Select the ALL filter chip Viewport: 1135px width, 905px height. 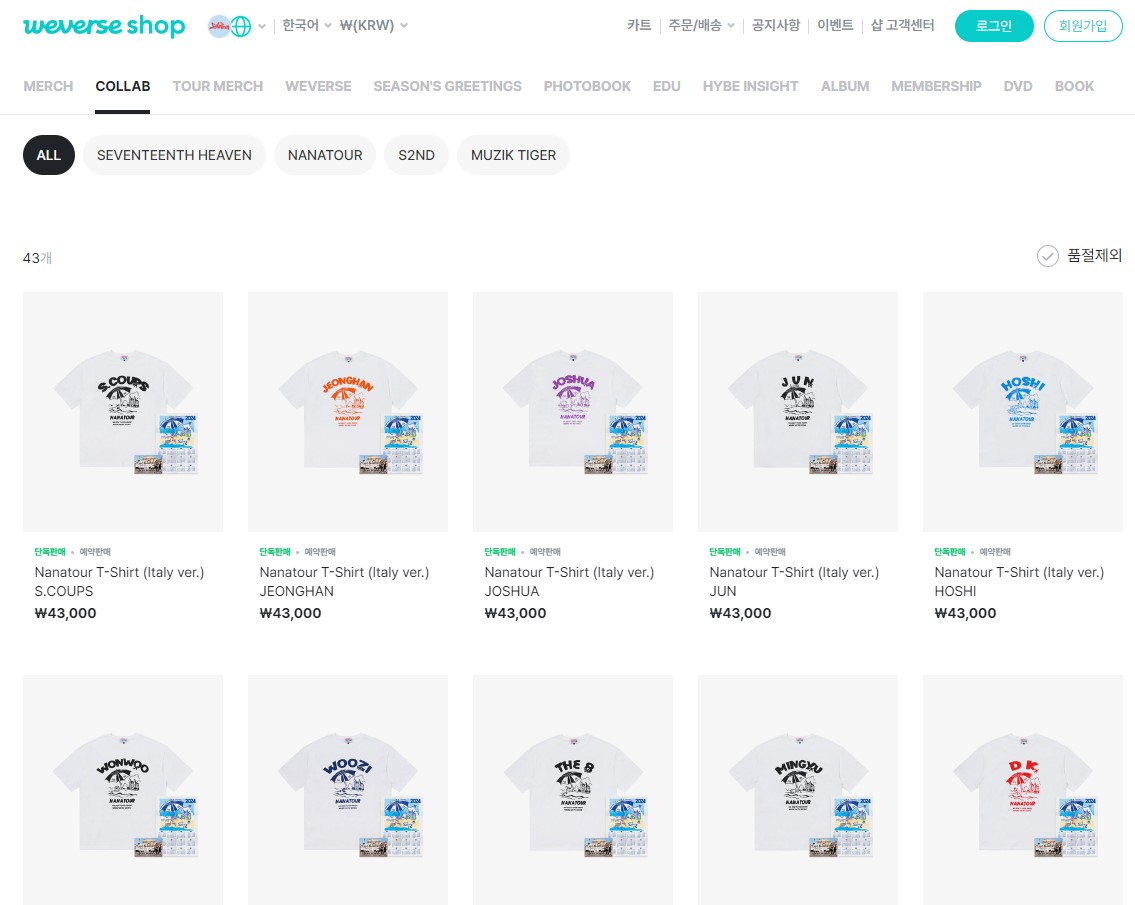tap(48, 155)
